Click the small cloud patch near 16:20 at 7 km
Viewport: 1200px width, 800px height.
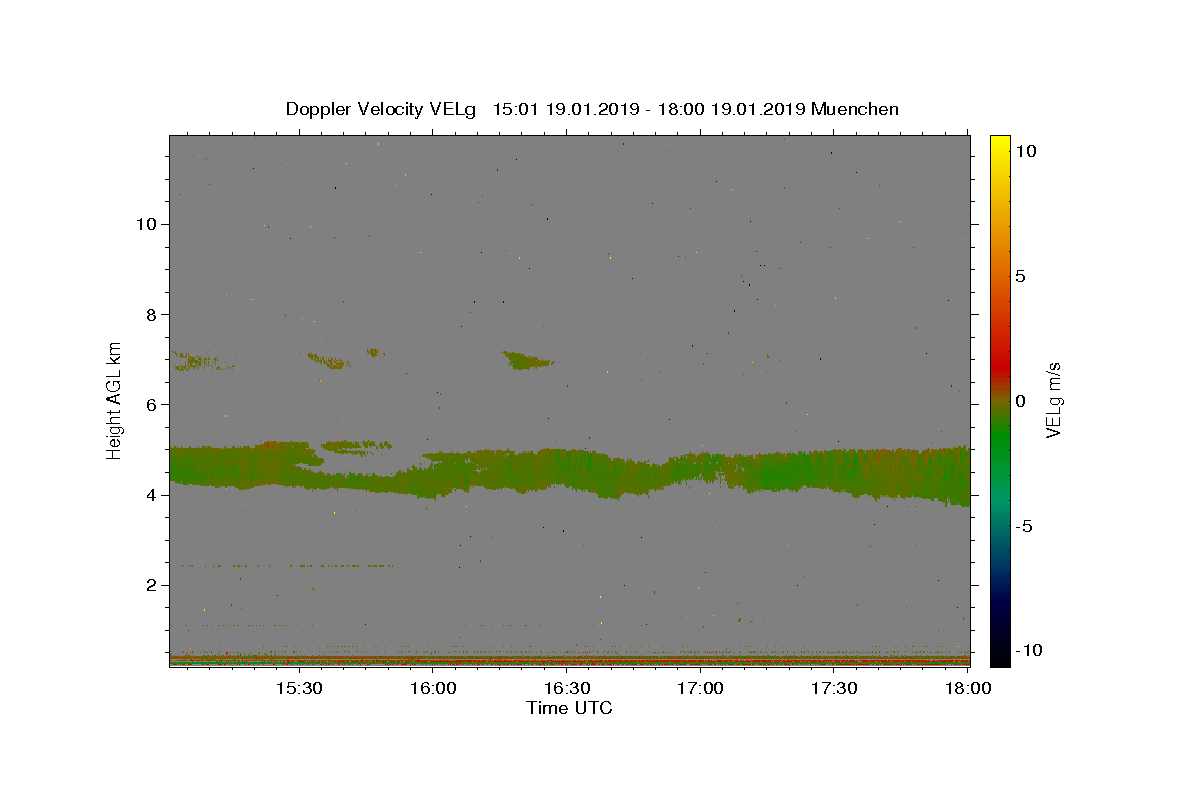click(527, 360)
